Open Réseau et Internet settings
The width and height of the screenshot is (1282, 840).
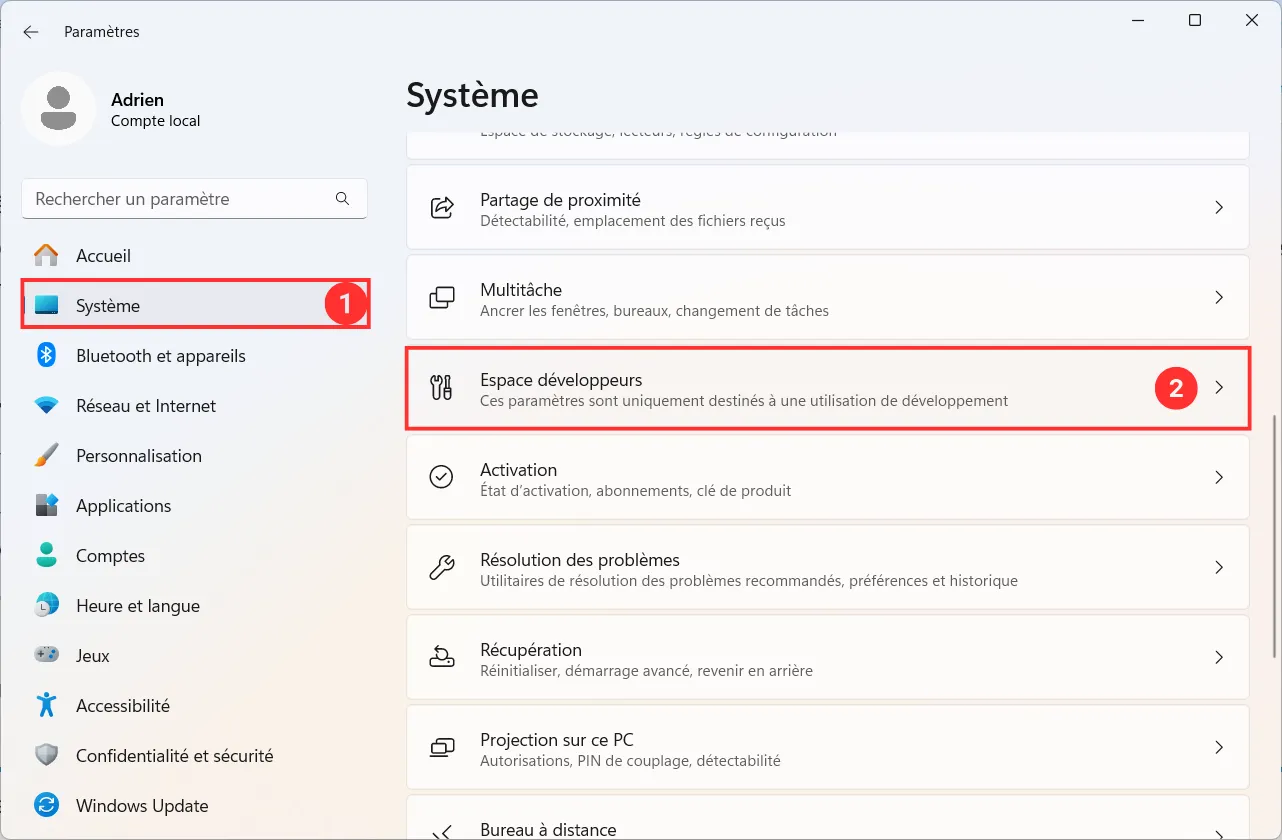point(194,406)
